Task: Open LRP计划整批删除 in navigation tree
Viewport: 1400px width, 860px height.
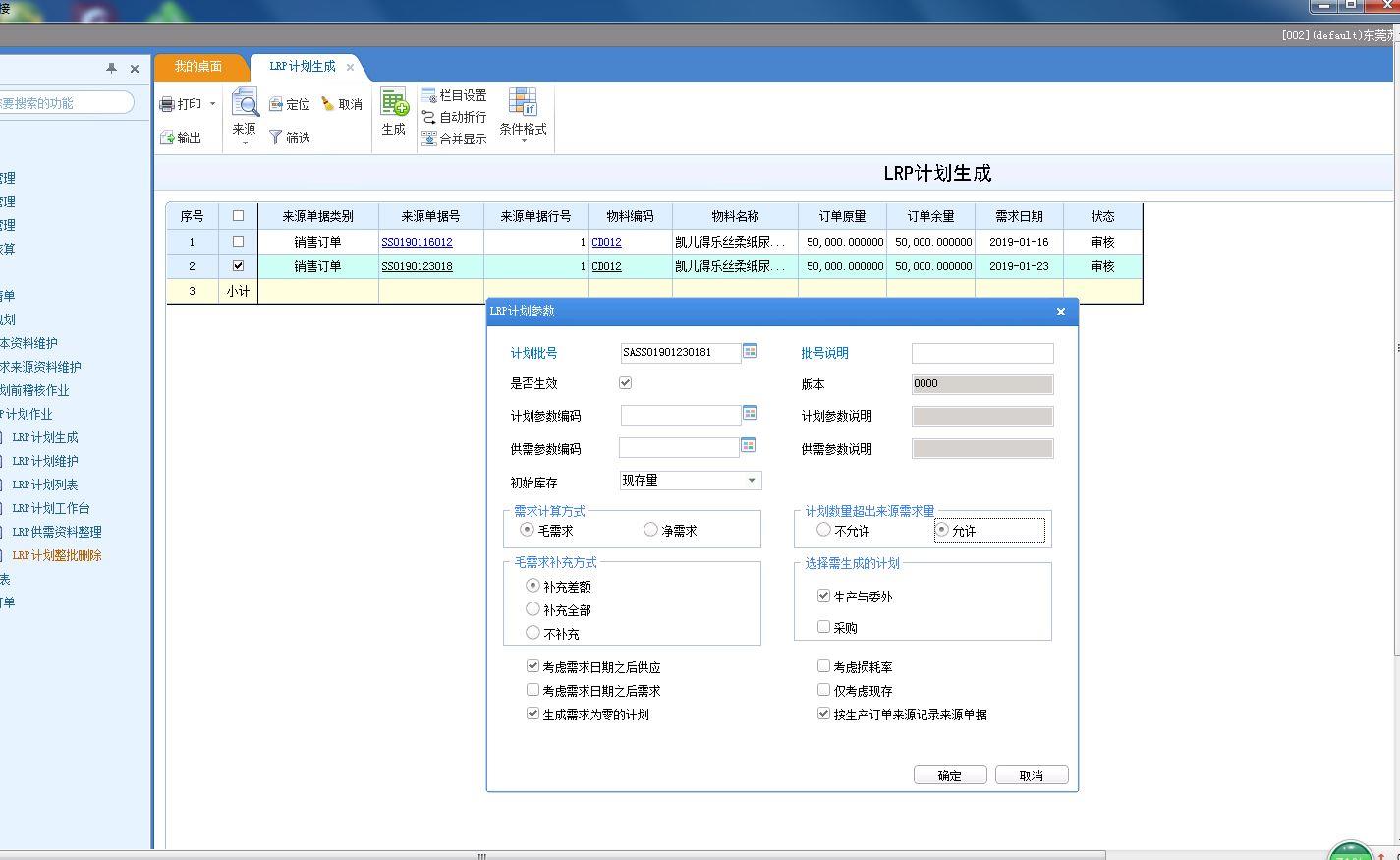Action: pos(57,555)
